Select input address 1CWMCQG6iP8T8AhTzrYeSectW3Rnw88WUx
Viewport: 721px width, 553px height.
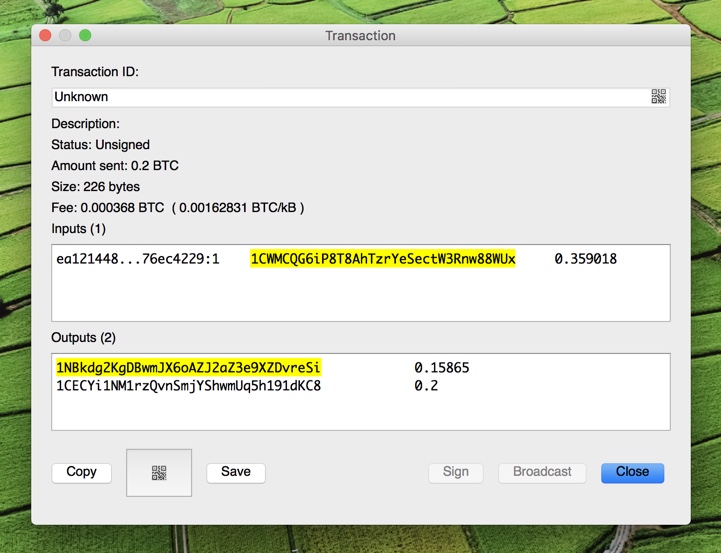pos(383,259)
